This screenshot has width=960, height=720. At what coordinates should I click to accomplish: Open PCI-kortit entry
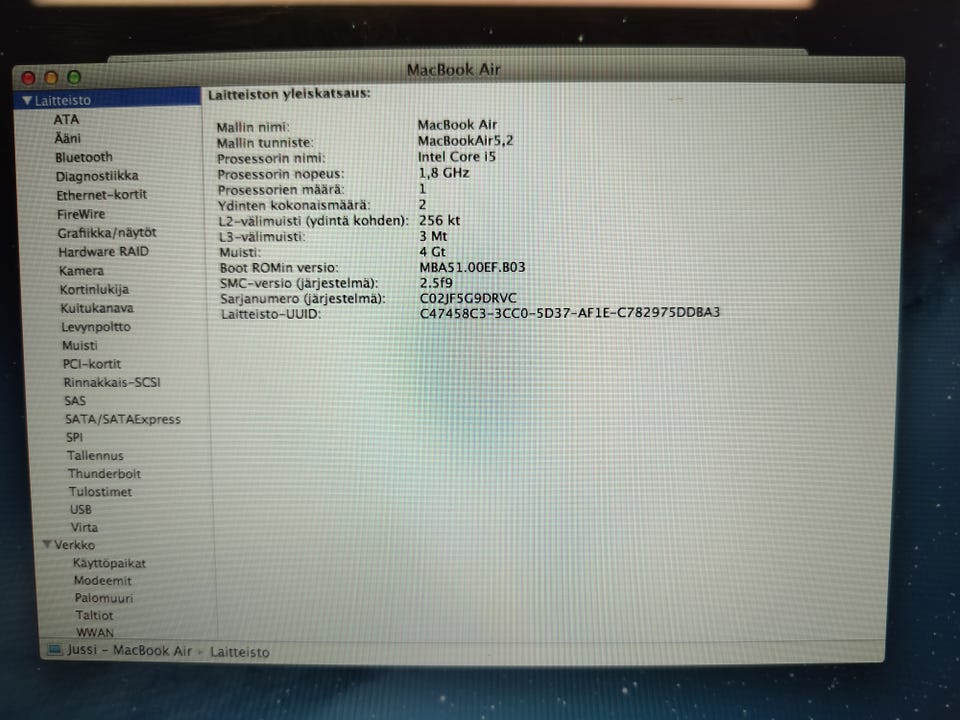92,364
